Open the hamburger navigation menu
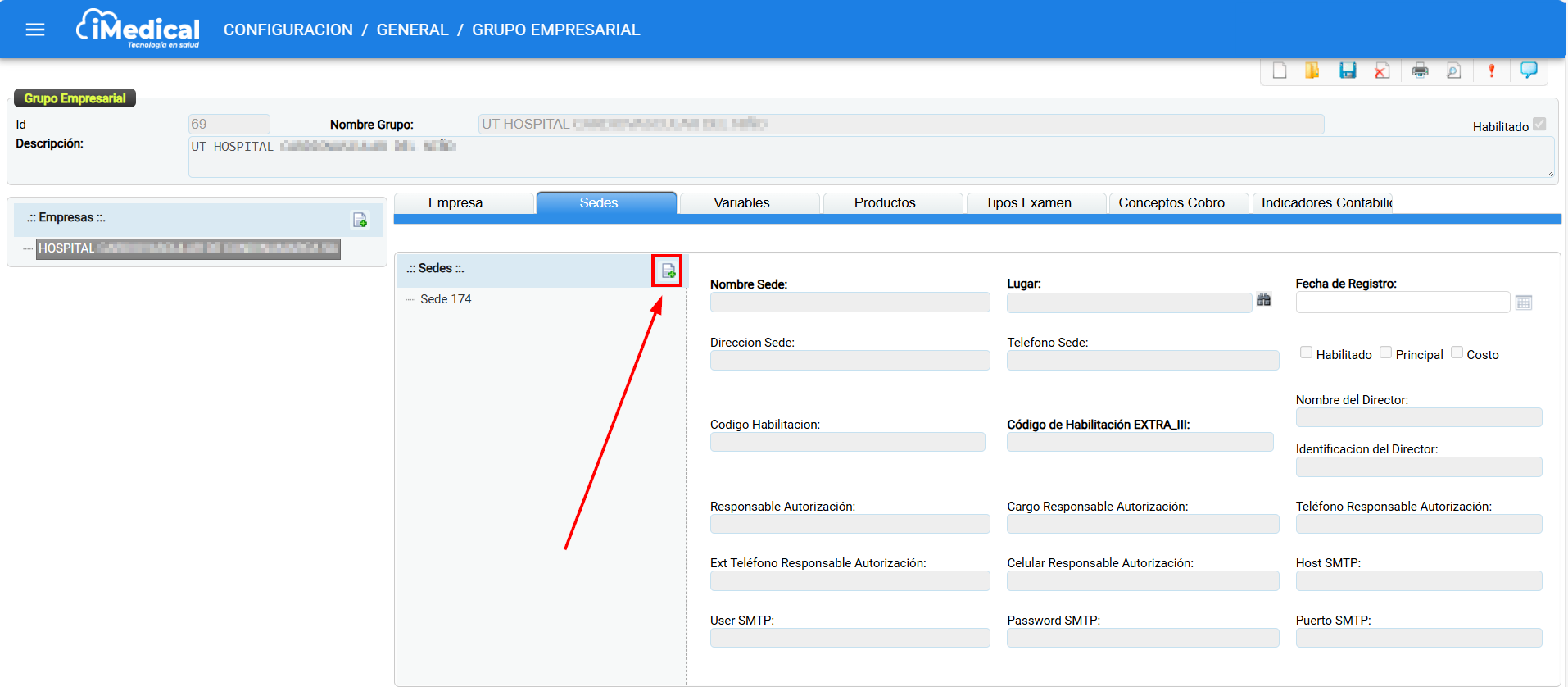This screenshot has height=687, width=1568. pyautogui.click(x=35, y=30)
